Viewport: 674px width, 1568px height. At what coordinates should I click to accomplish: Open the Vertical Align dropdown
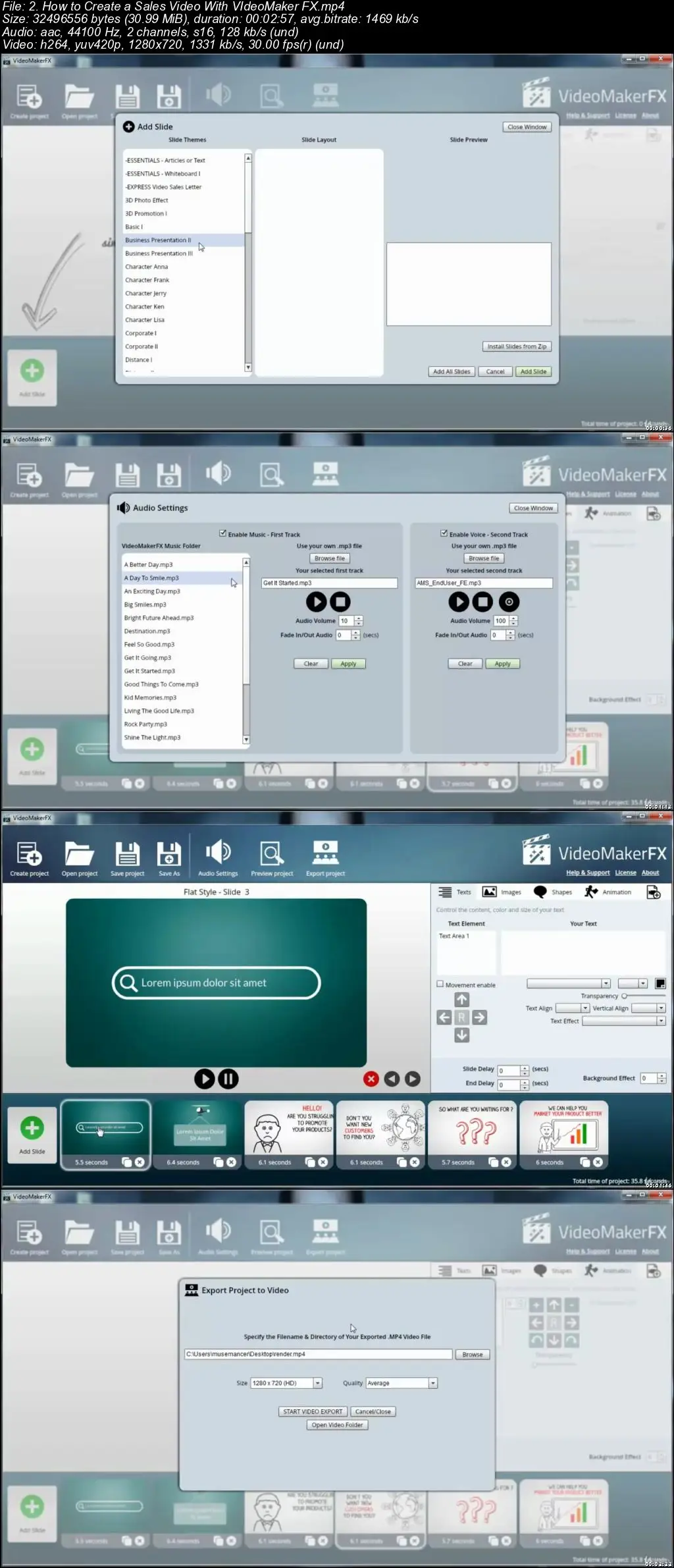click(x=648, y=1008)
